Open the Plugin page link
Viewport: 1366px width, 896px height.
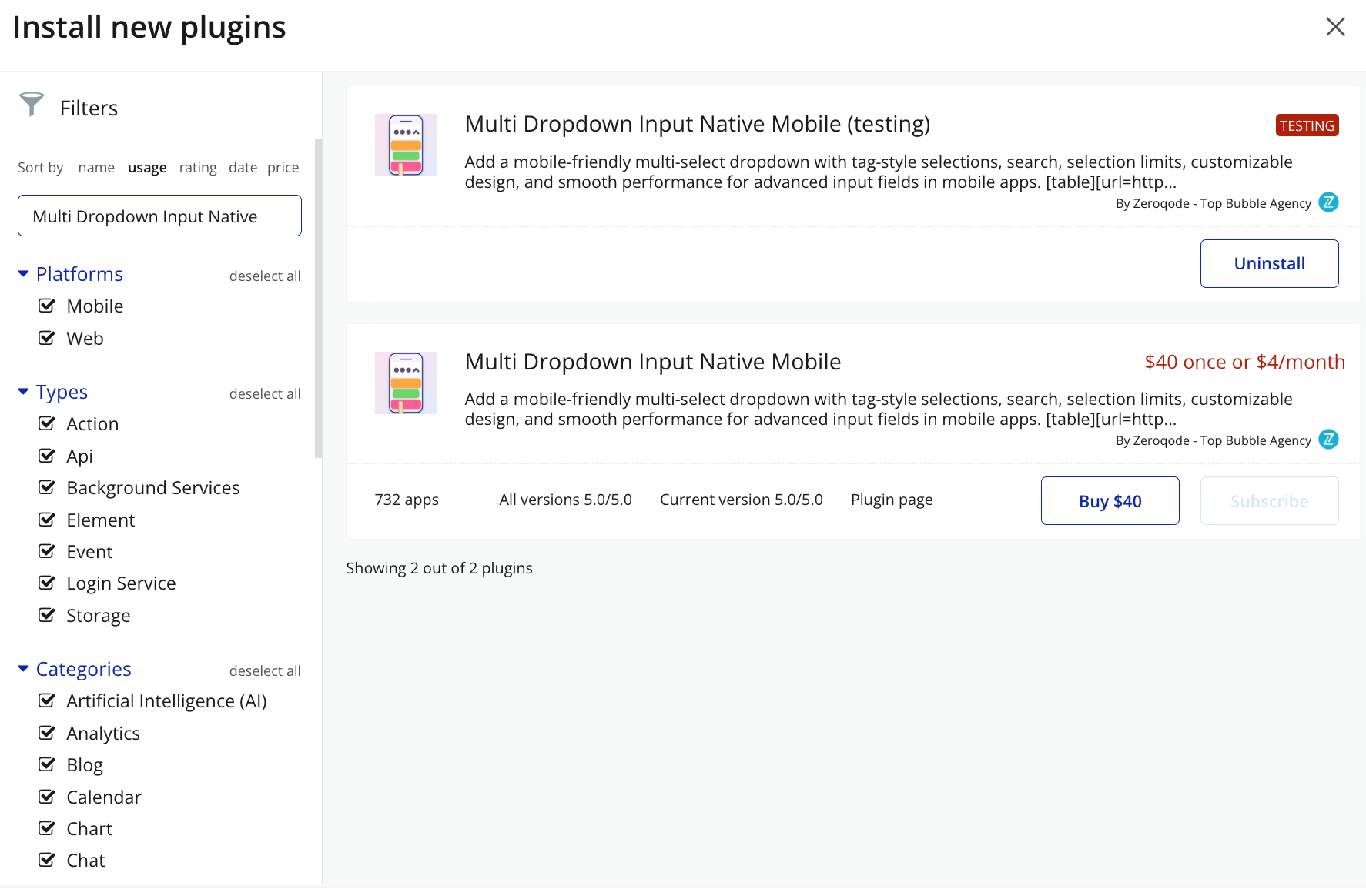point(891,500)
